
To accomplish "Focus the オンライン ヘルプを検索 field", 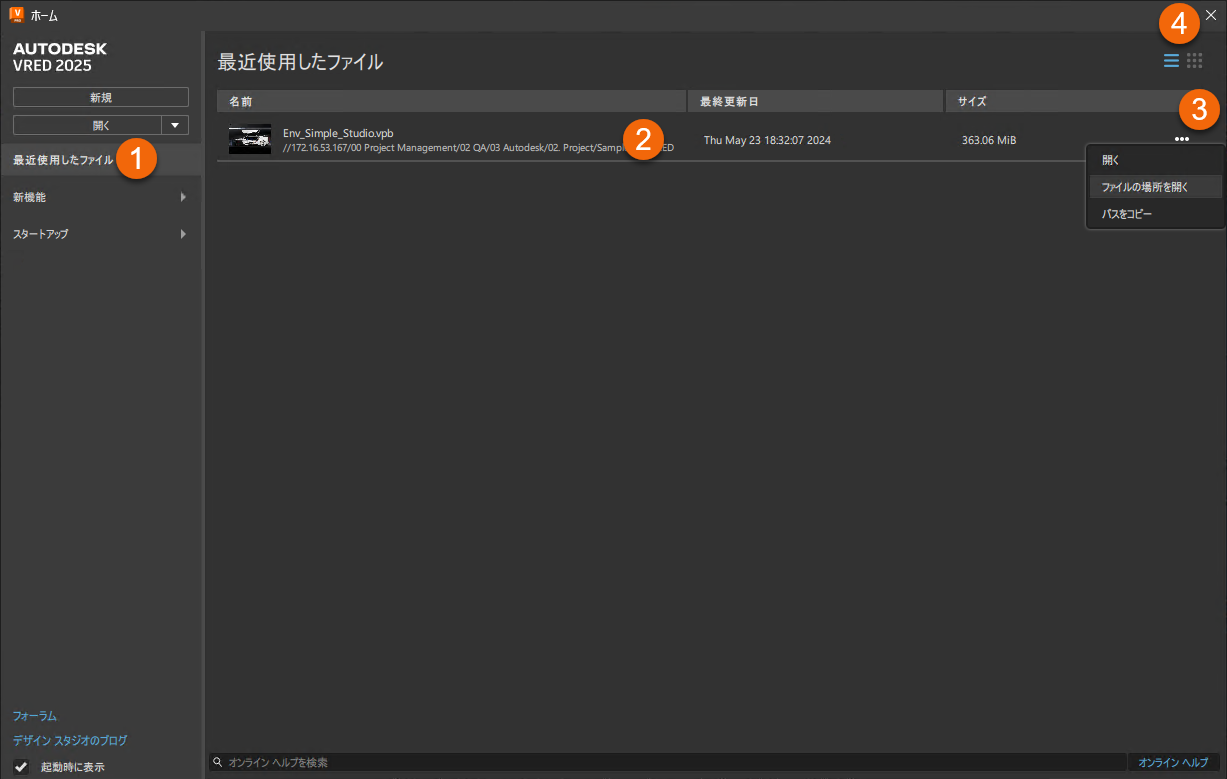I will coord(667,762).
